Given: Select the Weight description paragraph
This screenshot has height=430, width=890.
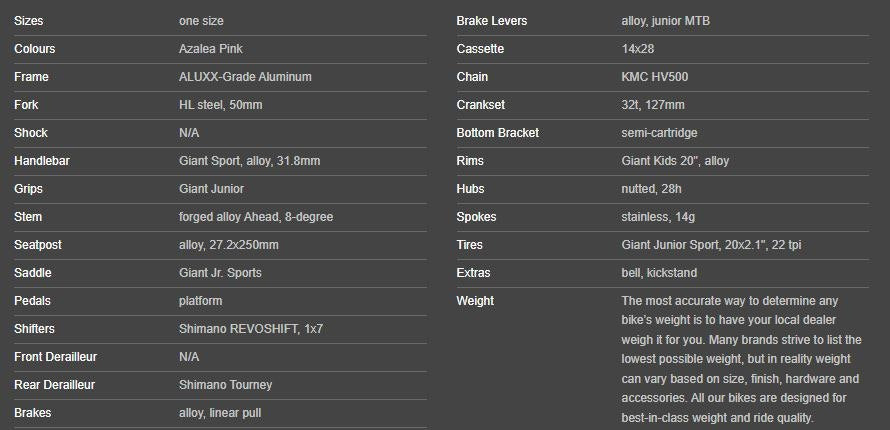Looking at the screenshot, I should tap(741, 360).
